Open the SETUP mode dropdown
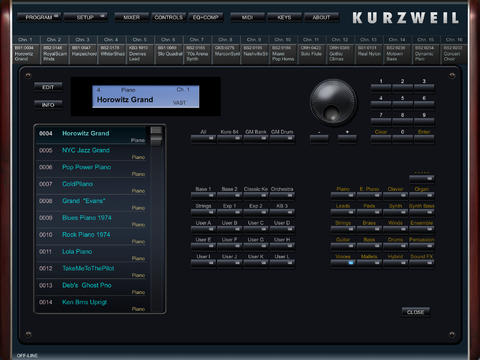The width and height of the screenshot is (480, 360). click(85, 17)
